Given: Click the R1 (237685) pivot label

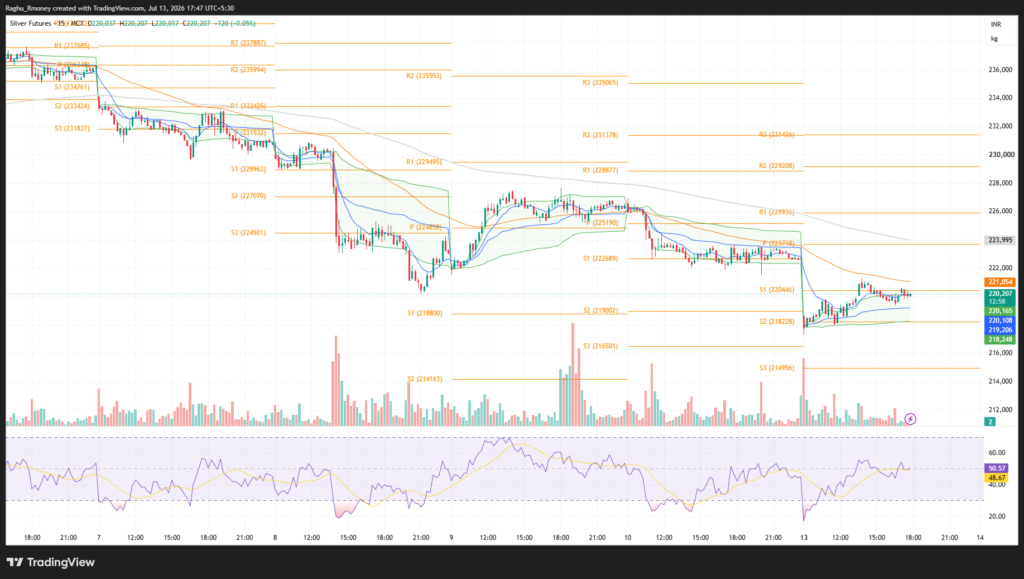Looking at the screenshot, I should point(72,46).
